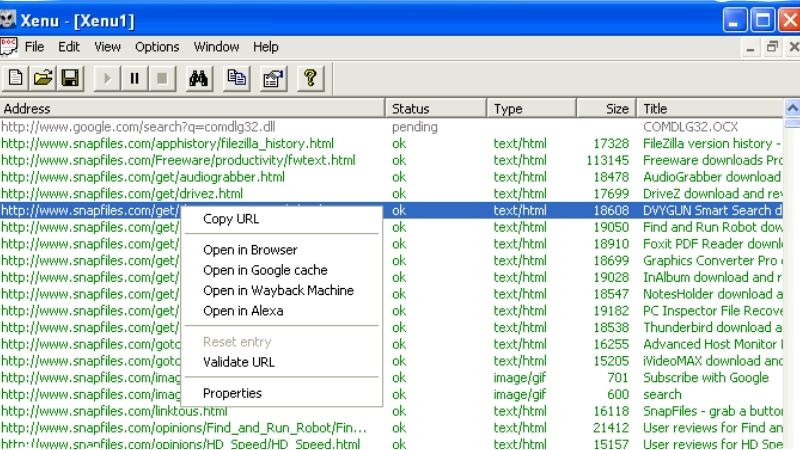Click the New document toolbar icon

(16, 78)
